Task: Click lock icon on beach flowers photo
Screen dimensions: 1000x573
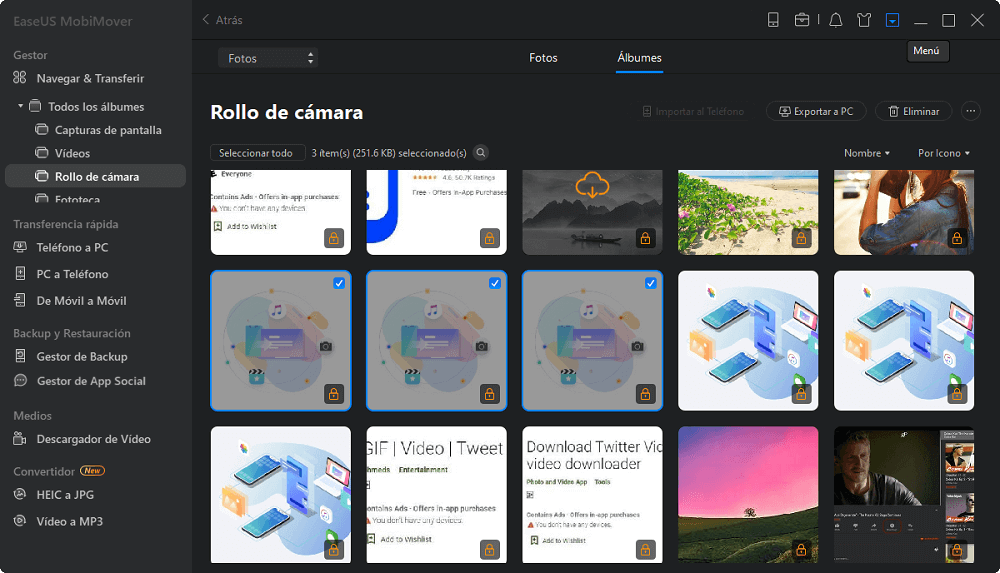Action: (801, 239)
